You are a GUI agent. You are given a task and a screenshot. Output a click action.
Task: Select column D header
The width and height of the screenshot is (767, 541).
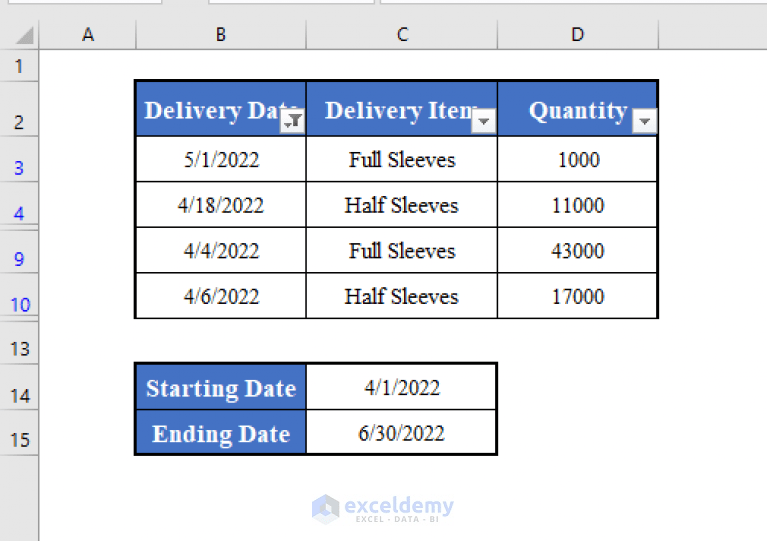point(578,35)
